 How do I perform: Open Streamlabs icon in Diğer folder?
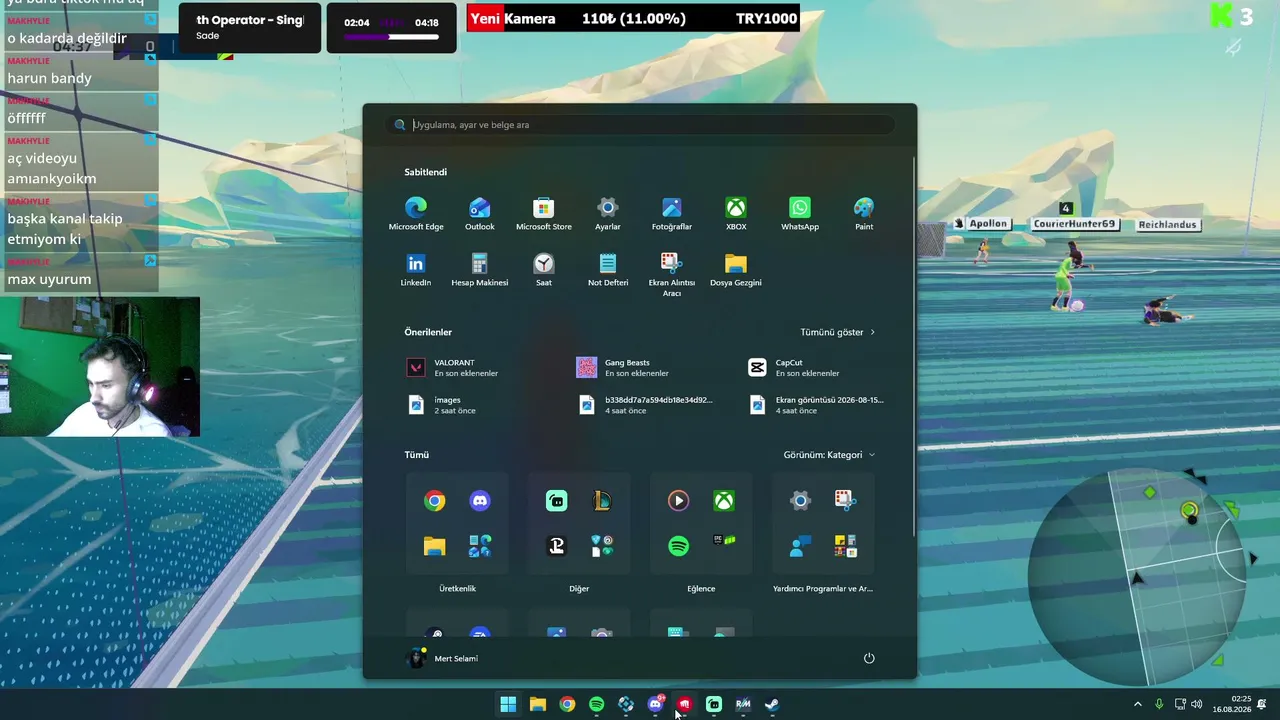[x=556, y=501]
